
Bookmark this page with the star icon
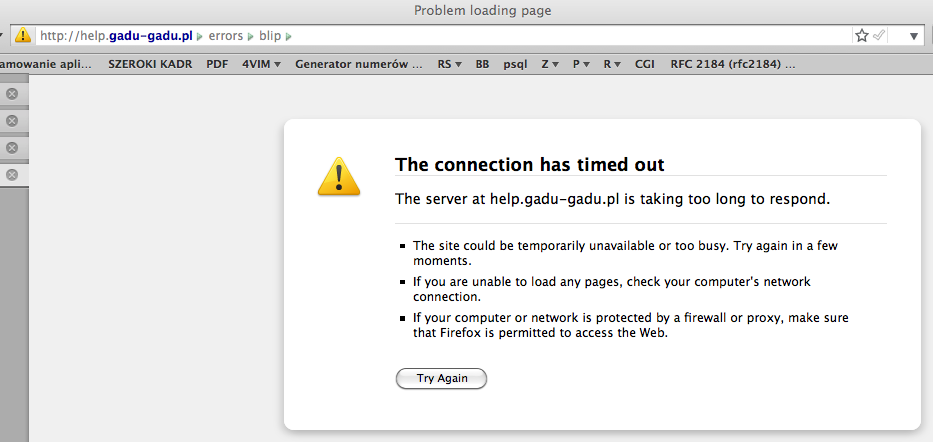tap(862, 36)
